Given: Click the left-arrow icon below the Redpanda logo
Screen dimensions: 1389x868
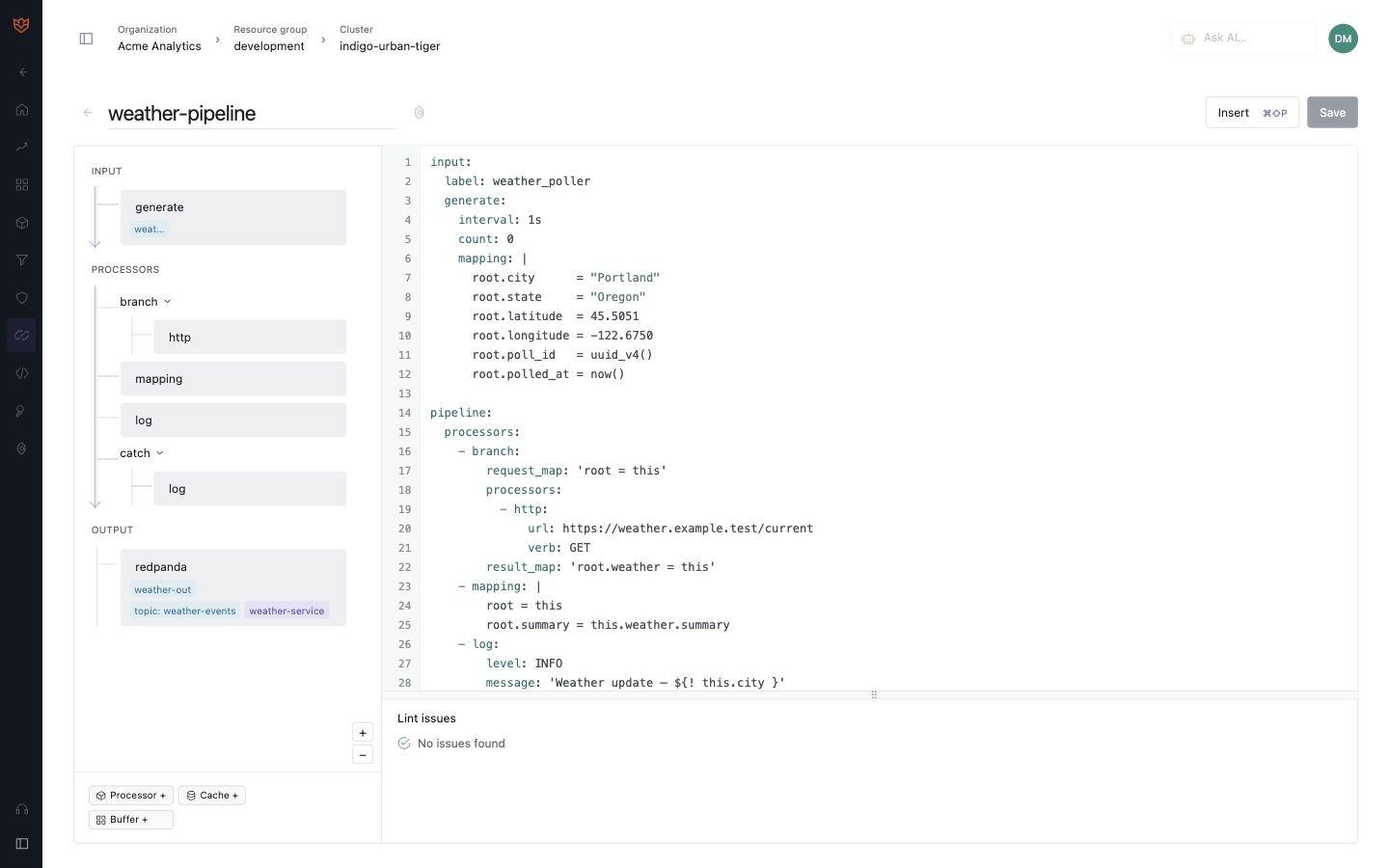Looking at the screenshot, I should click(x=22, y=72).
